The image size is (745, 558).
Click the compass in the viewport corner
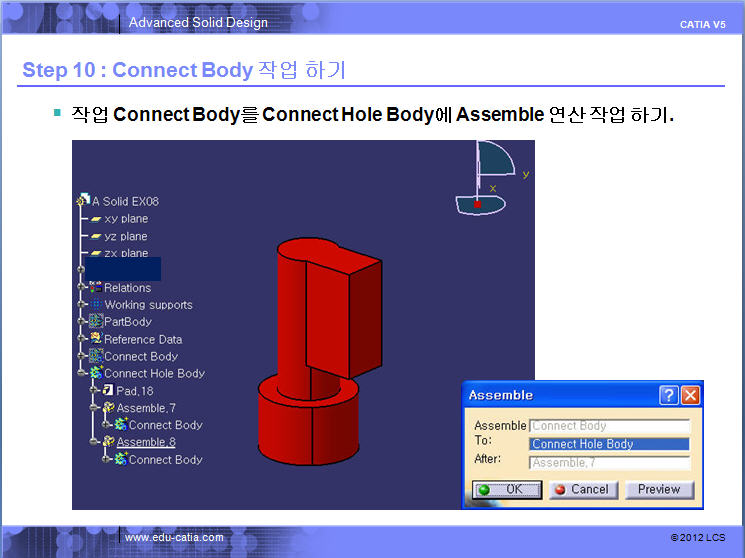coord(492,180)
